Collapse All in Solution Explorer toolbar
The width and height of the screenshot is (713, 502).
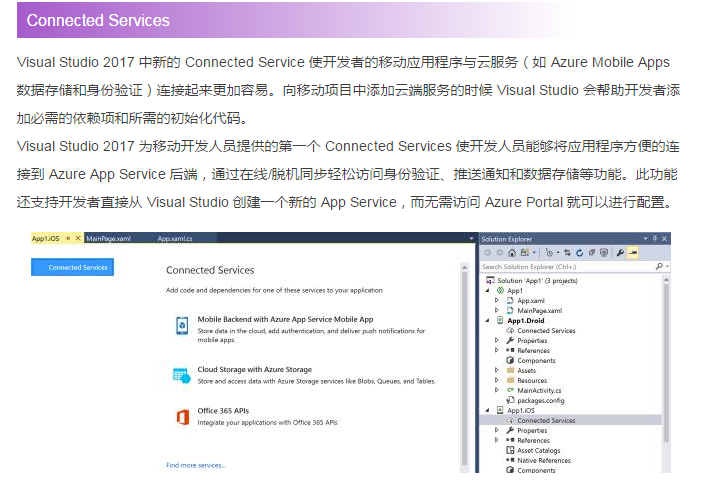[x=592, y=253]
